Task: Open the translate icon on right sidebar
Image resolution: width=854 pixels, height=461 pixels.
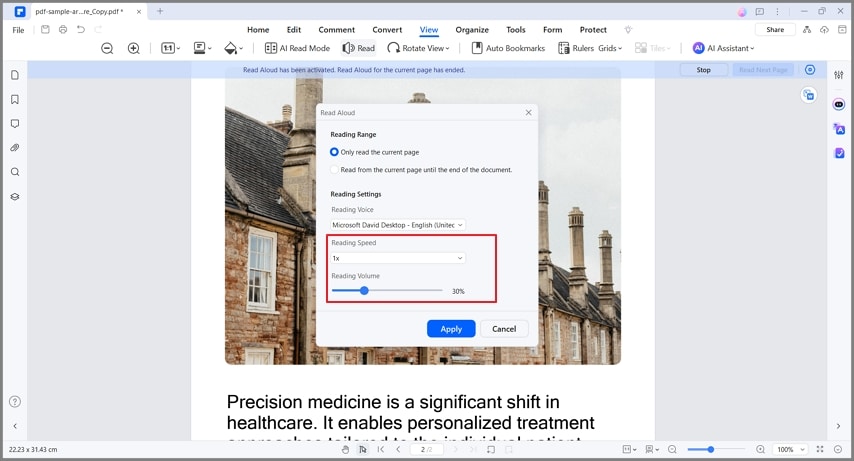Action: click(839, 129)
